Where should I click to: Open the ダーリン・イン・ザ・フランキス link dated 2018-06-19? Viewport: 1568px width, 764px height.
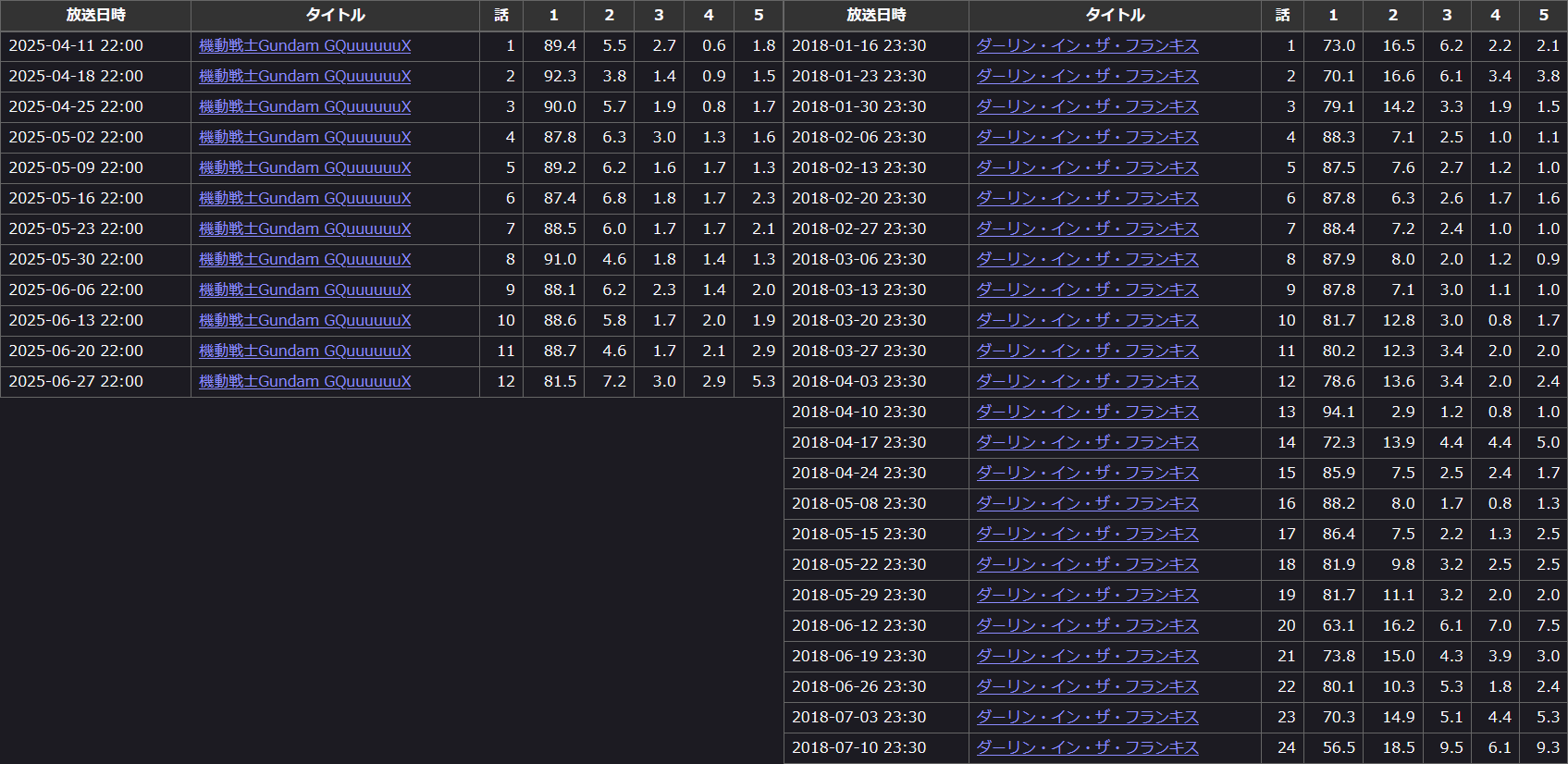1087,656
